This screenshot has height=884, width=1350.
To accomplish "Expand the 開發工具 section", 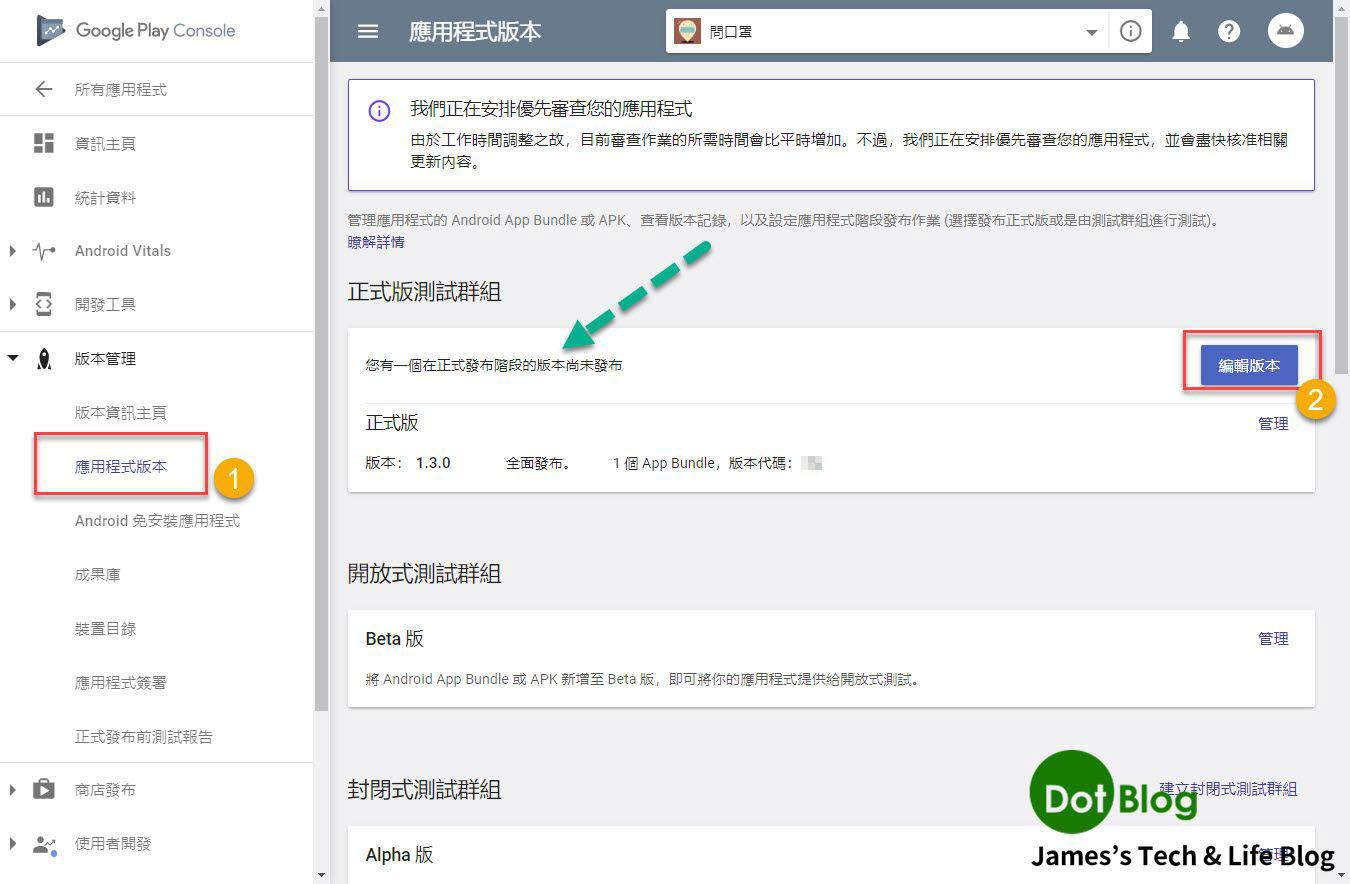I will (12, 305).
